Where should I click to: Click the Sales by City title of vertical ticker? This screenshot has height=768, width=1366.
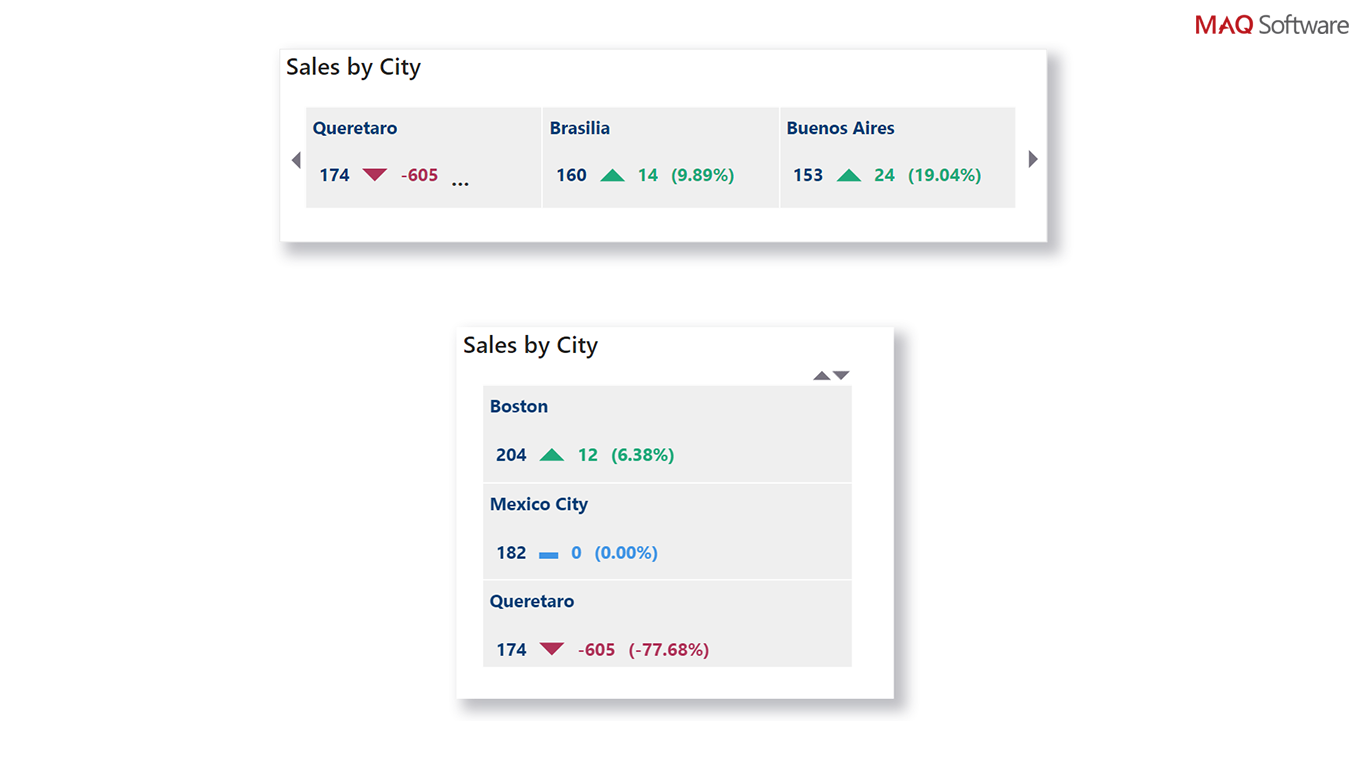(530, 345)
